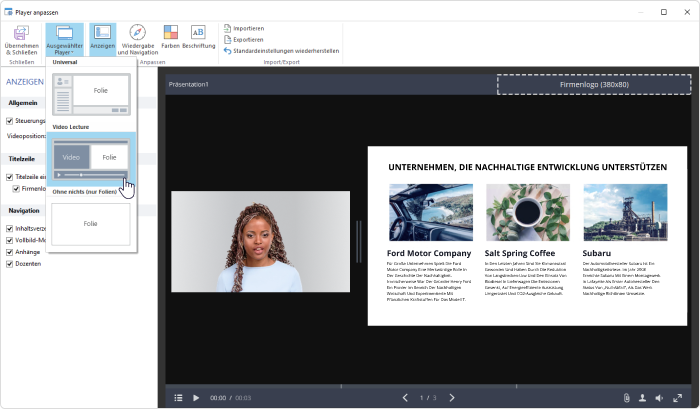Screen dimensions: 700x409
Task: Toggle the Dozenten checkbox
Action: point(9,264)
